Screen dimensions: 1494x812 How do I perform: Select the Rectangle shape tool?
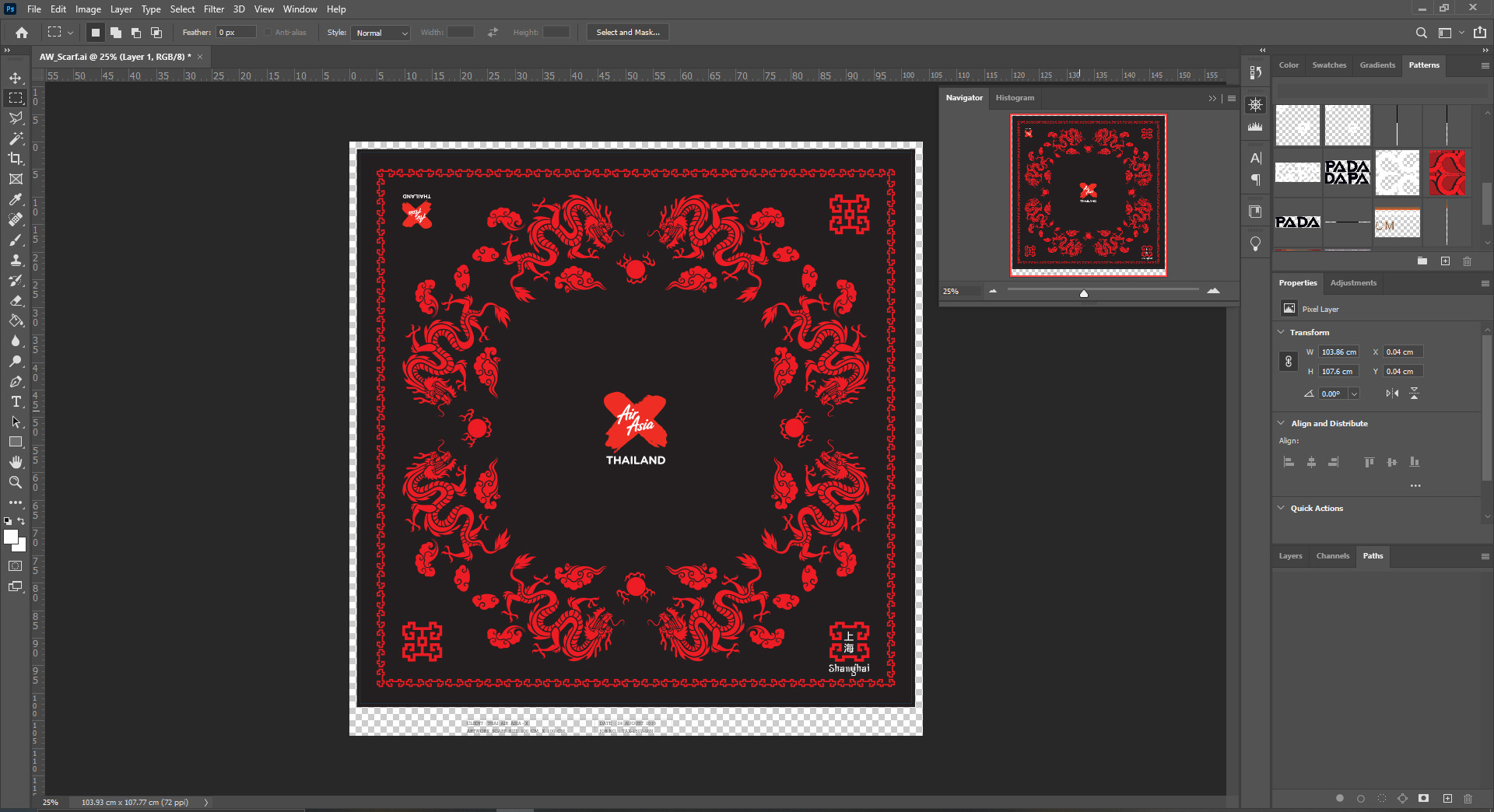click(x=16, y=442)
